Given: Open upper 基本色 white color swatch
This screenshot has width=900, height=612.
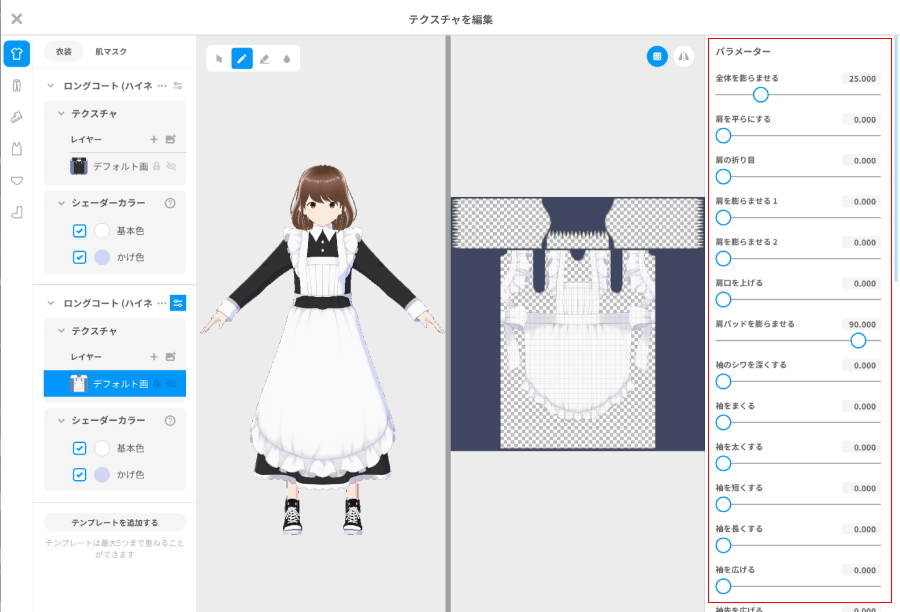Looking at the screenshot, I should [102, 231].
